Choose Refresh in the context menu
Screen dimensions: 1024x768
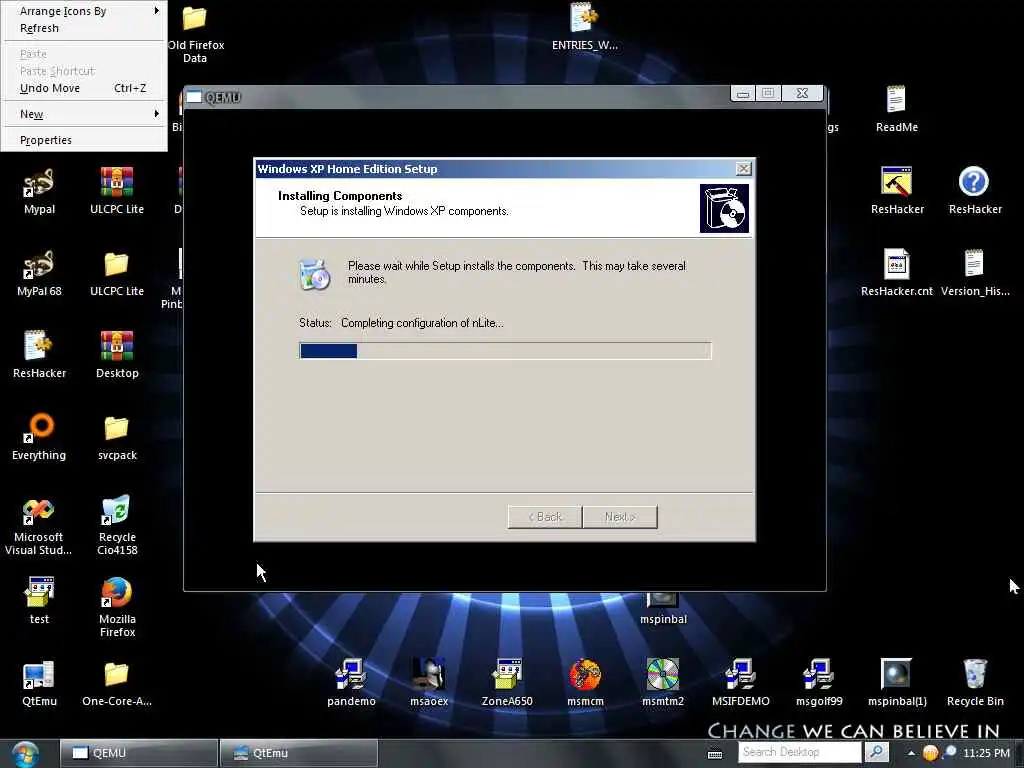tap(84, 28)
